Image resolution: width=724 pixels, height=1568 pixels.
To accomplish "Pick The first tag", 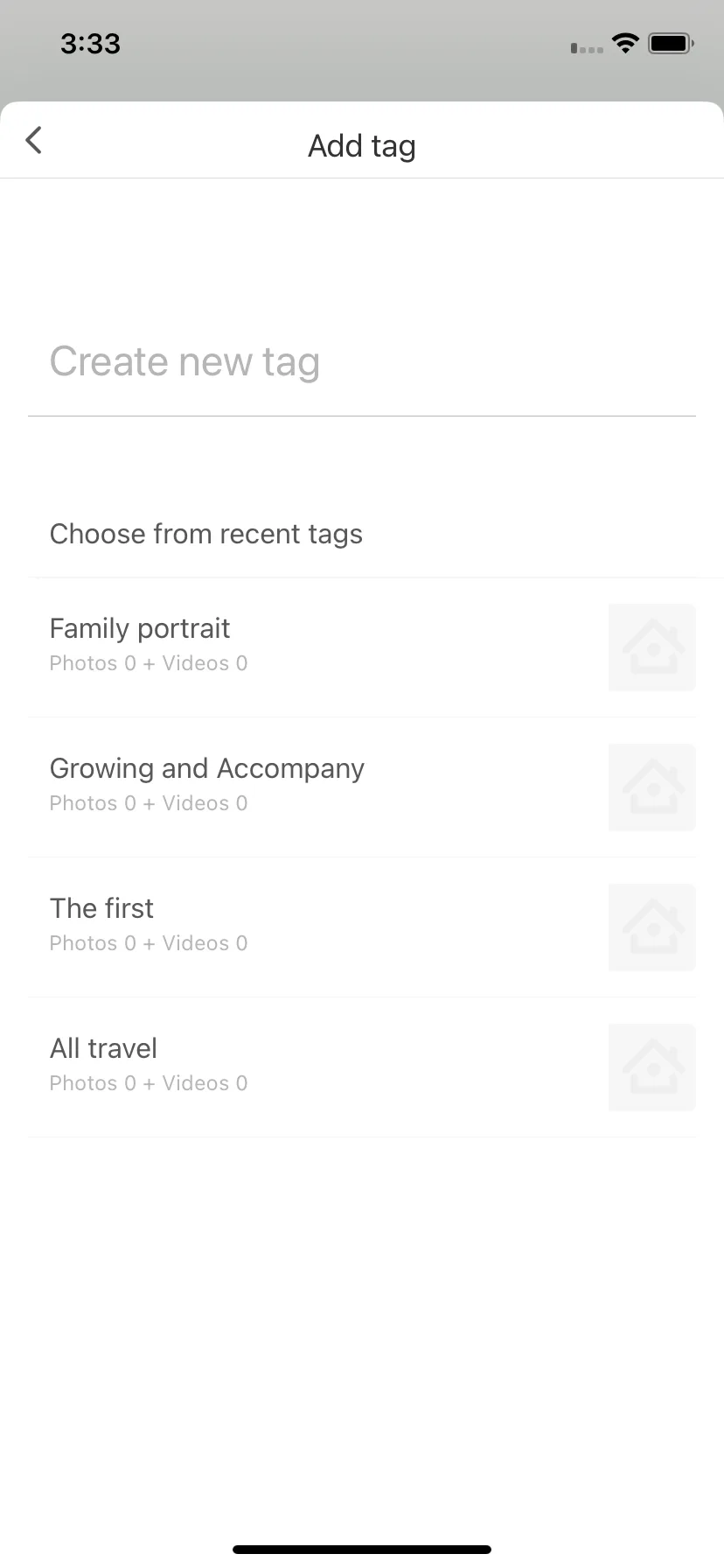I will point(362,927).
